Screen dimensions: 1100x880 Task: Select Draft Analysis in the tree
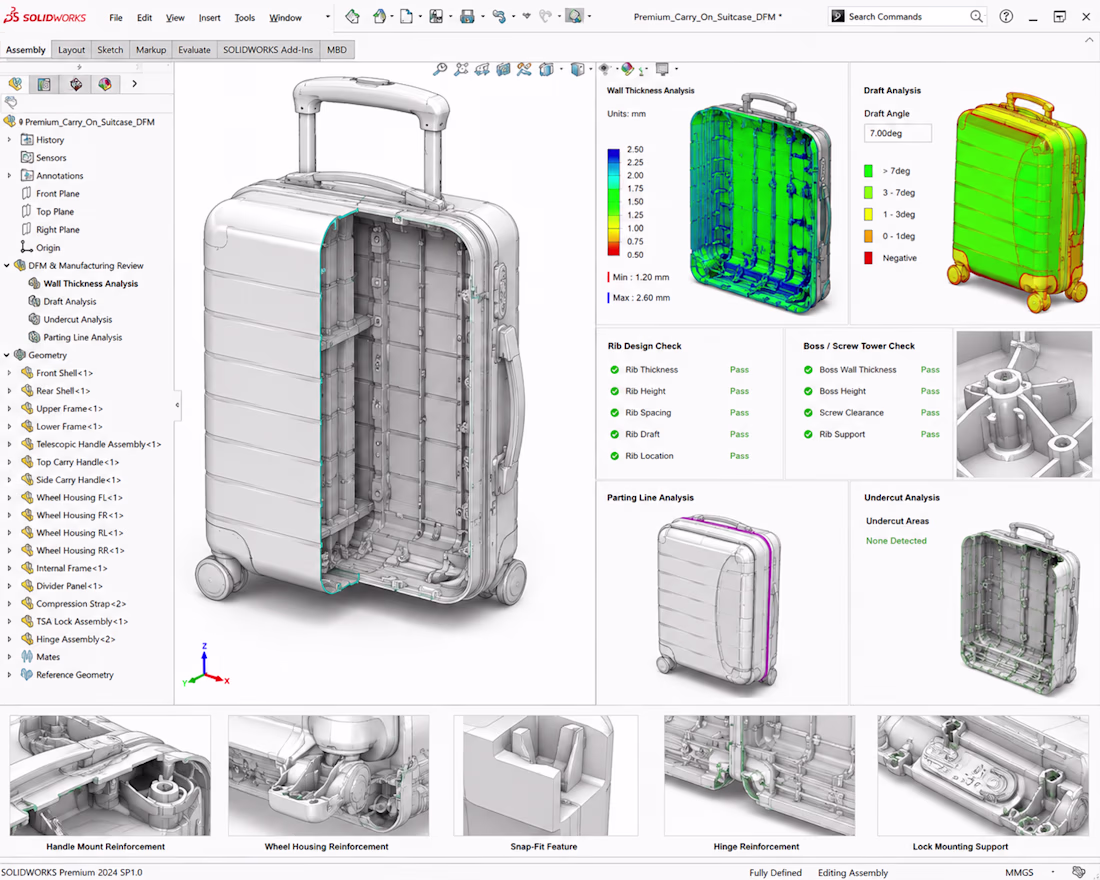click(x=69, y=301)
